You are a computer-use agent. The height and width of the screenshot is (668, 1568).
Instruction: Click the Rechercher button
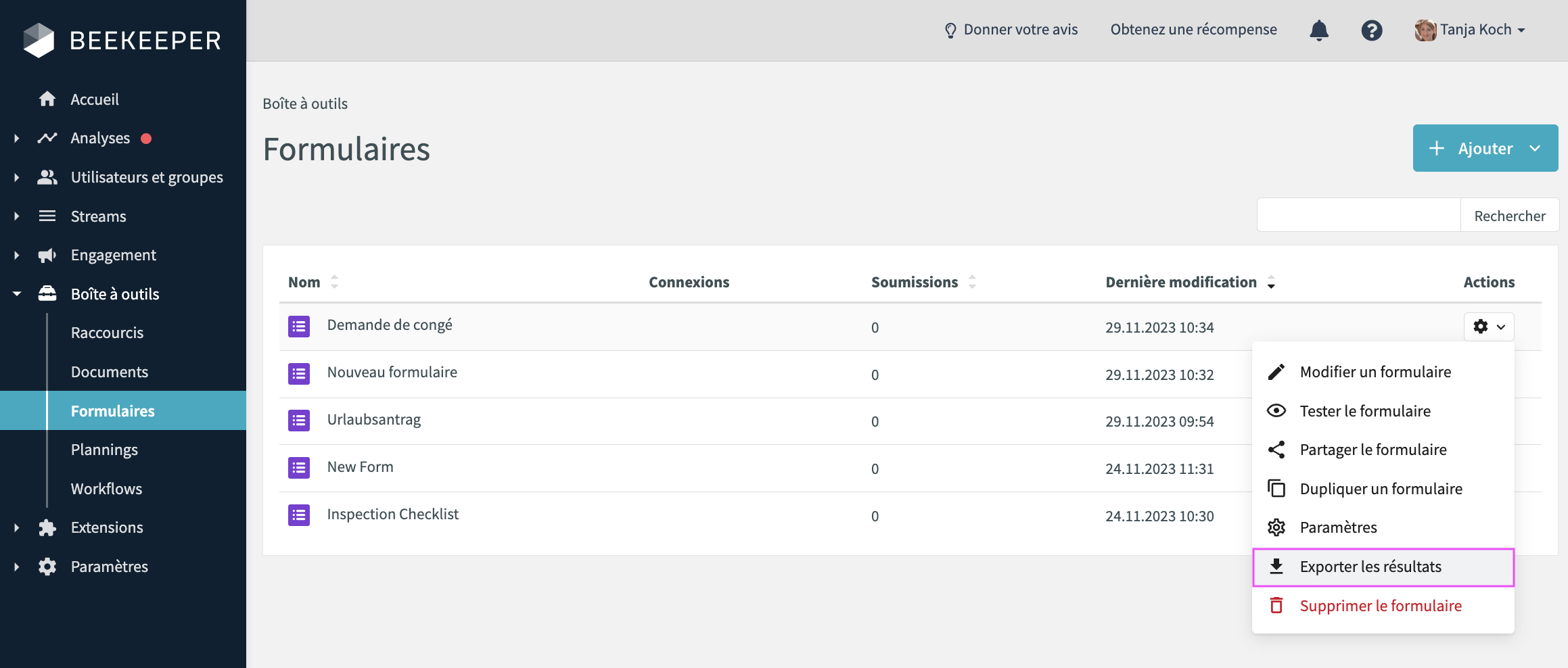click(1509, 216)
